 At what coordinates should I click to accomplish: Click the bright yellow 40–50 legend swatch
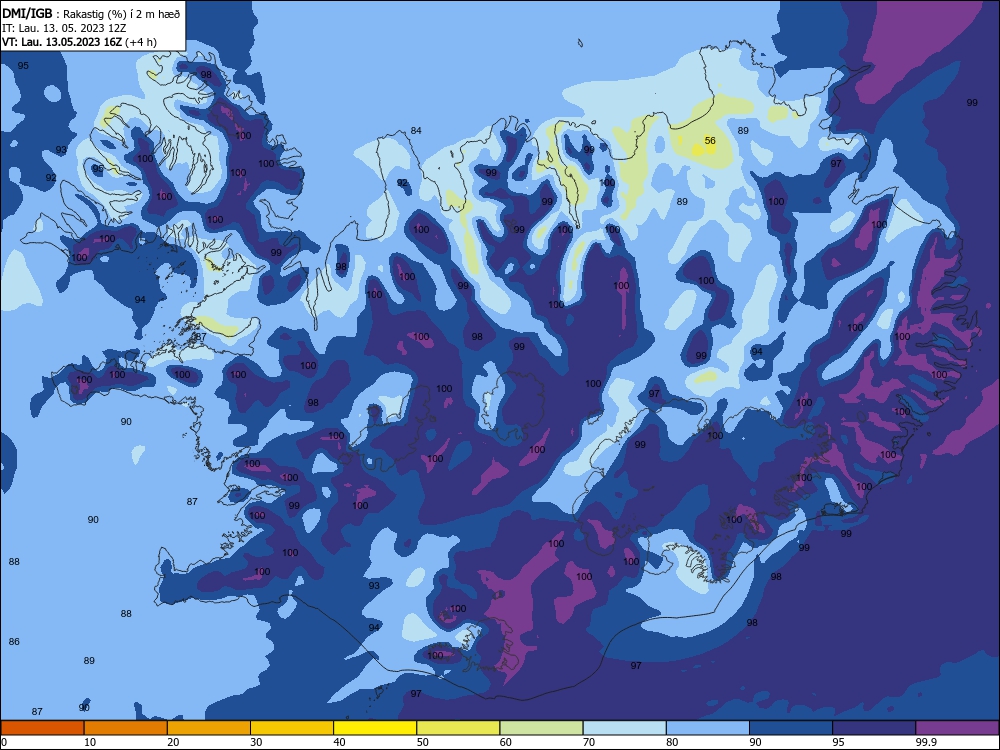tap(375, 728)
